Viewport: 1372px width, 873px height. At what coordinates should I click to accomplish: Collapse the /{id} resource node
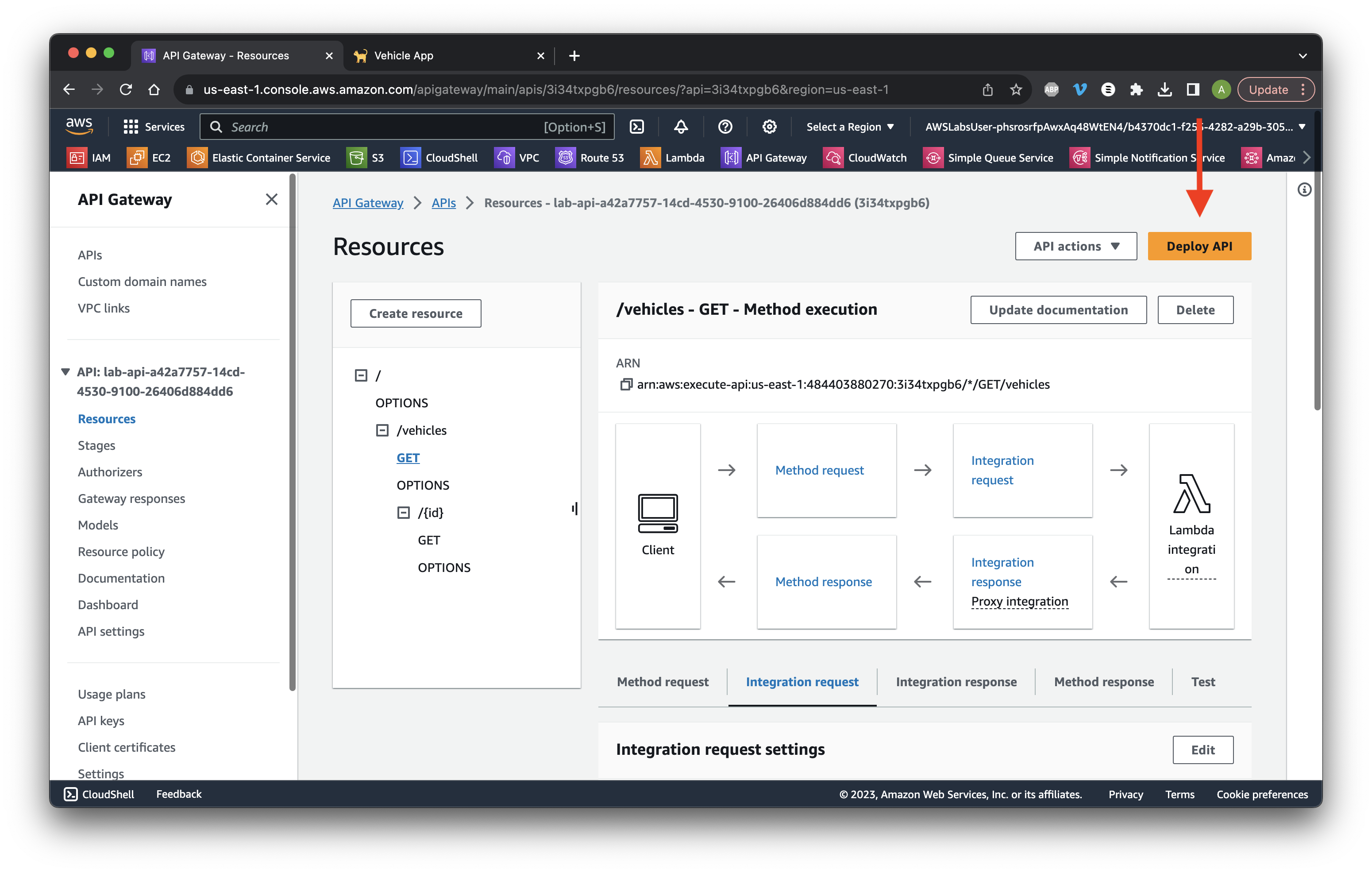pos(403,512)
